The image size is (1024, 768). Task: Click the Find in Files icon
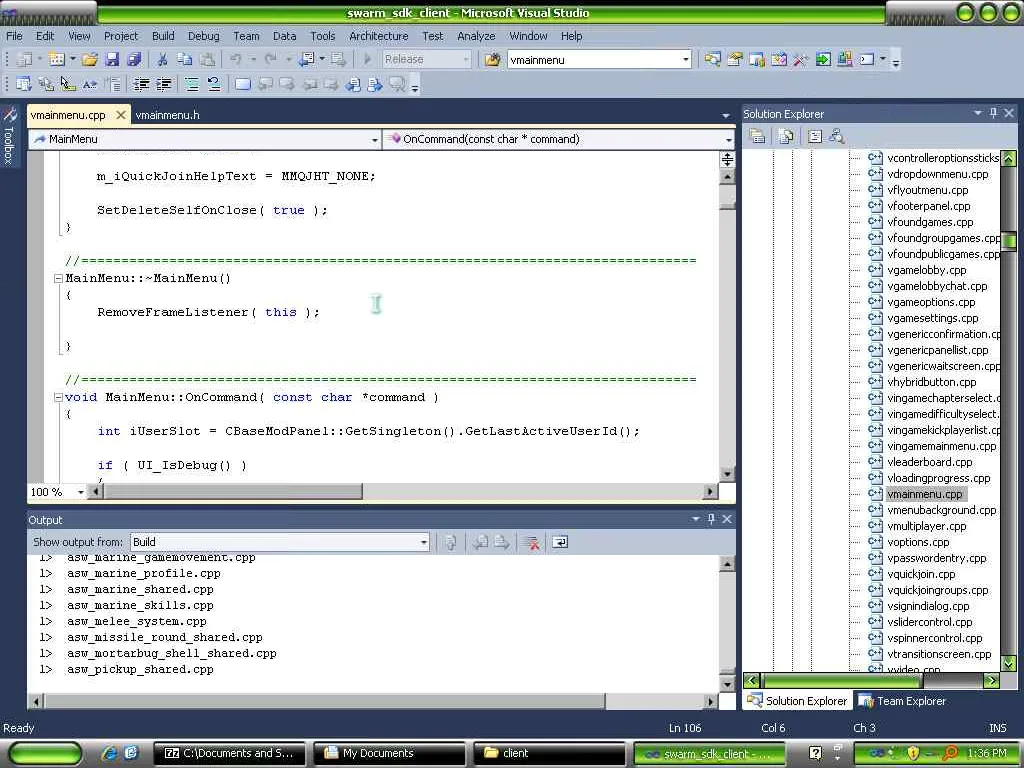[x=492, y=59]
